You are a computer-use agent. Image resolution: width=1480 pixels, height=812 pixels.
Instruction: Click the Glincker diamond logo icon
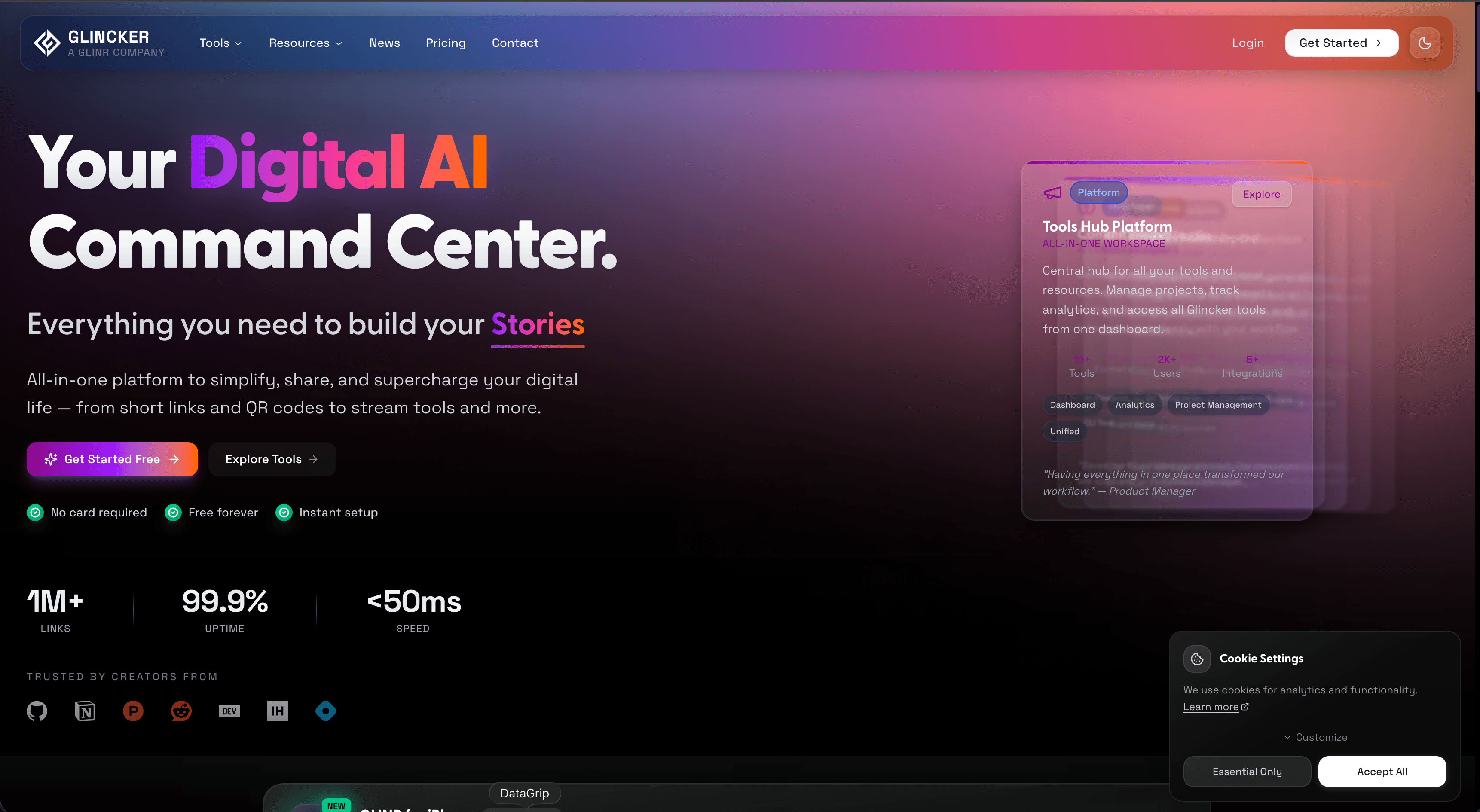point(46,43)
